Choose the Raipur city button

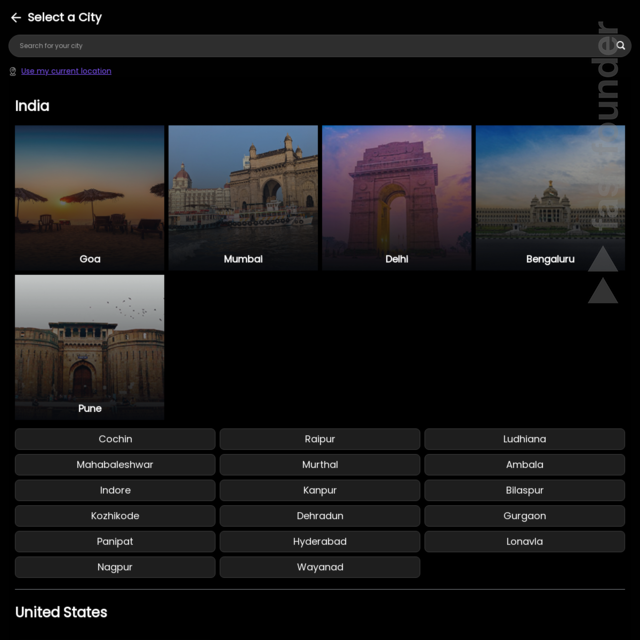(320, 439)
